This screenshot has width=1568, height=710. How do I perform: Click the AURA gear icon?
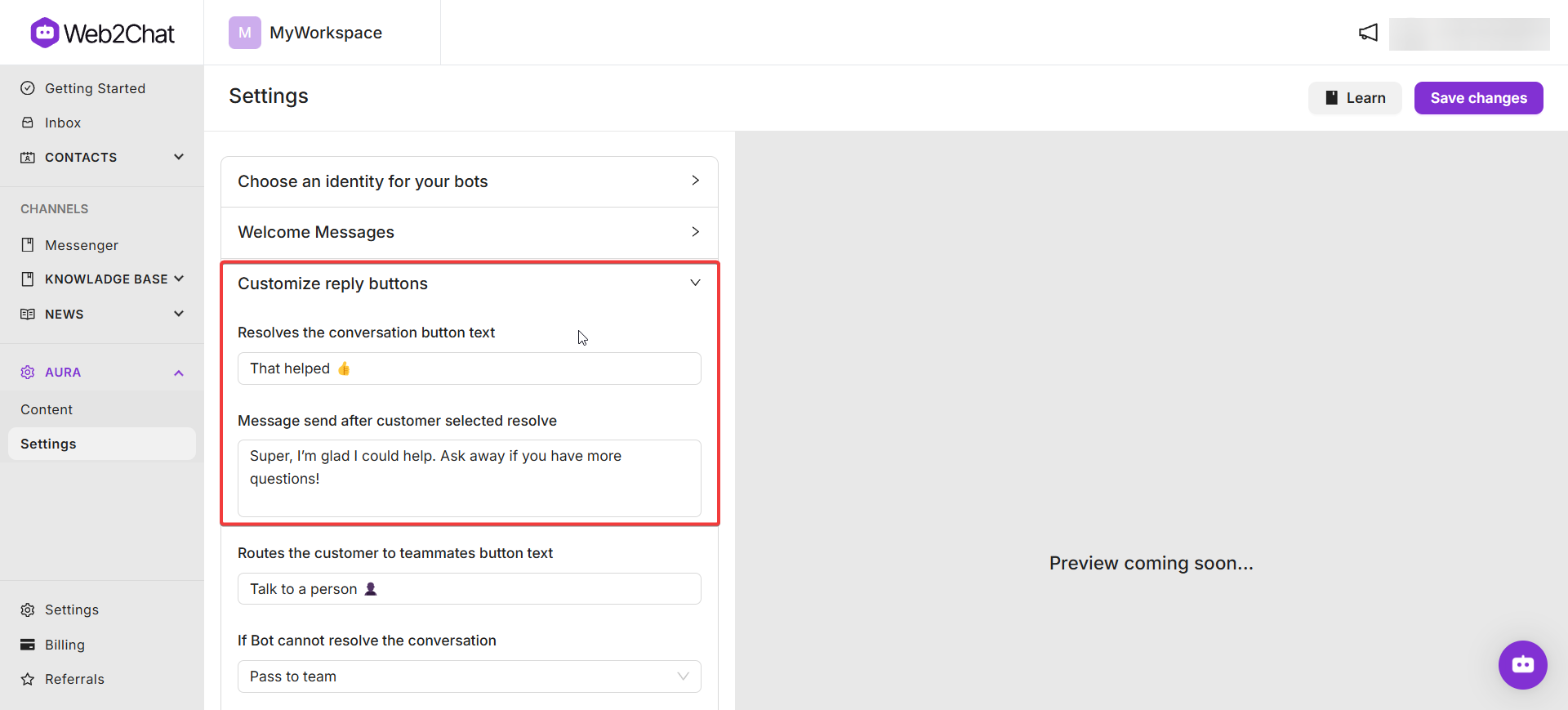point(28,373)
